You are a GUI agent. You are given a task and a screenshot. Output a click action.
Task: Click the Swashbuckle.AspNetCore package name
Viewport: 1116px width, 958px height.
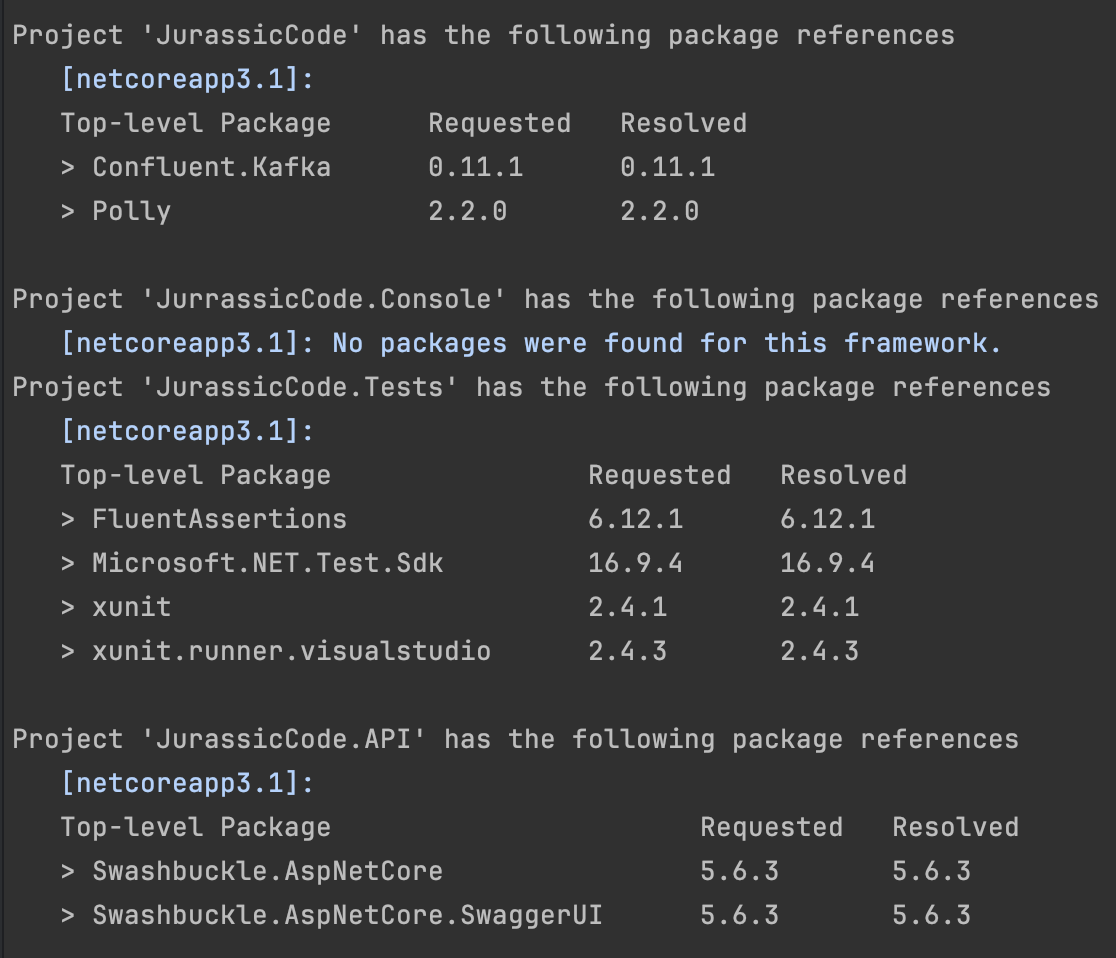coord(268,871)
